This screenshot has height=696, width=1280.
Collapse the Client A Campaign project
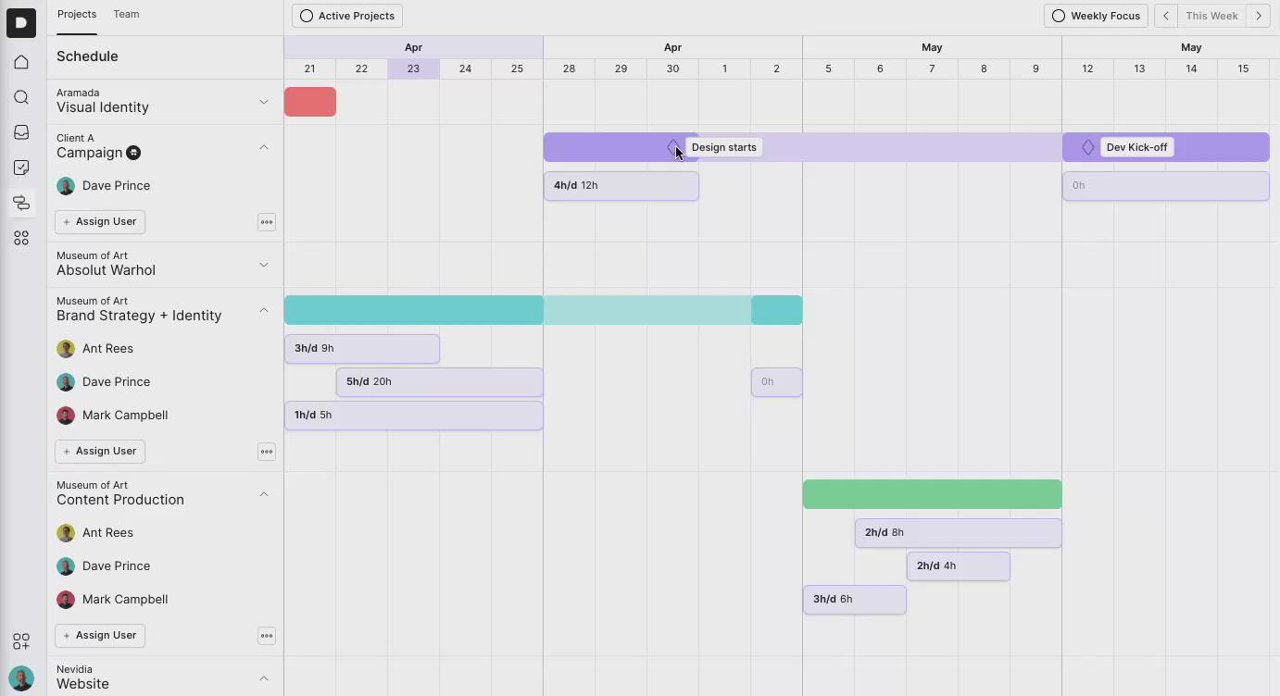[264, 147]
